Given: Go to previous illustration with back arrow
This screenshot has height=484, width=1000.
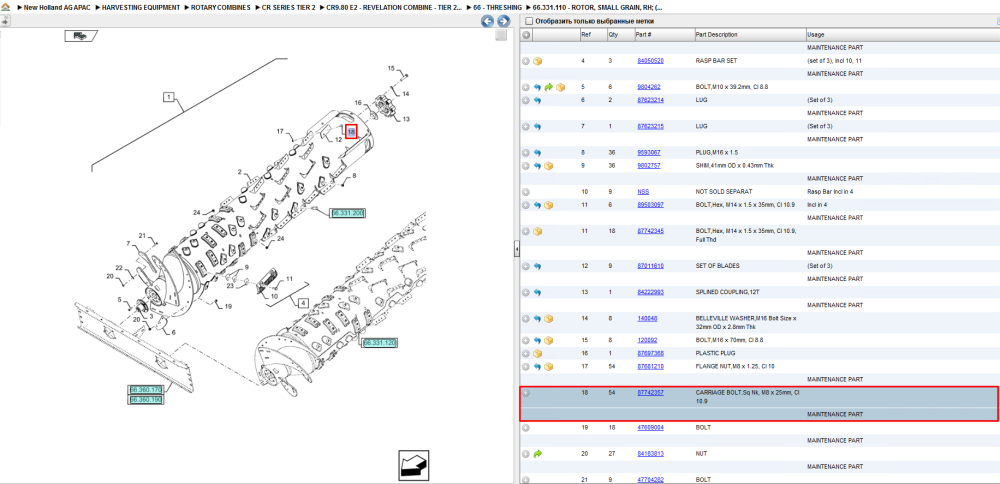Looking at the screenshot, I should pos(487,21).
